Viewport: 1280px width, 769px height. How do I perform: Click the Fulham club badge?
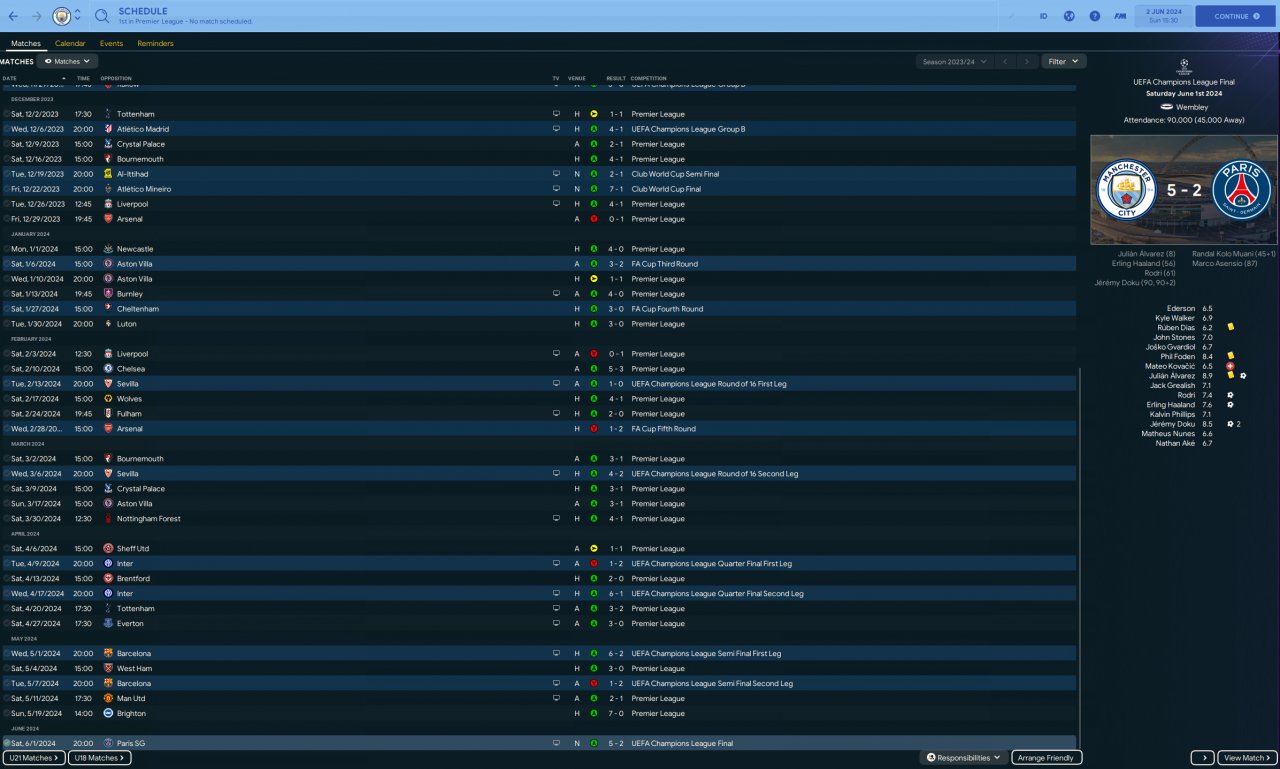click(x=108, y=414)
